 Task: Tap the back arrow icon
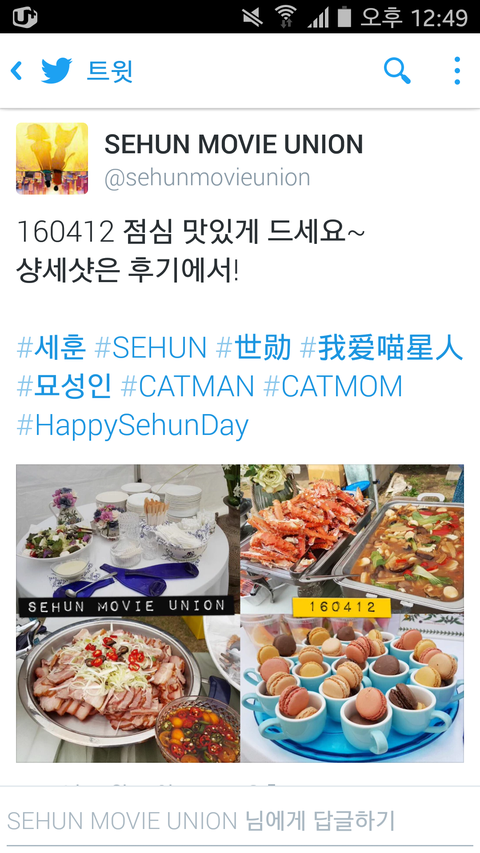[x=17, y=71]
